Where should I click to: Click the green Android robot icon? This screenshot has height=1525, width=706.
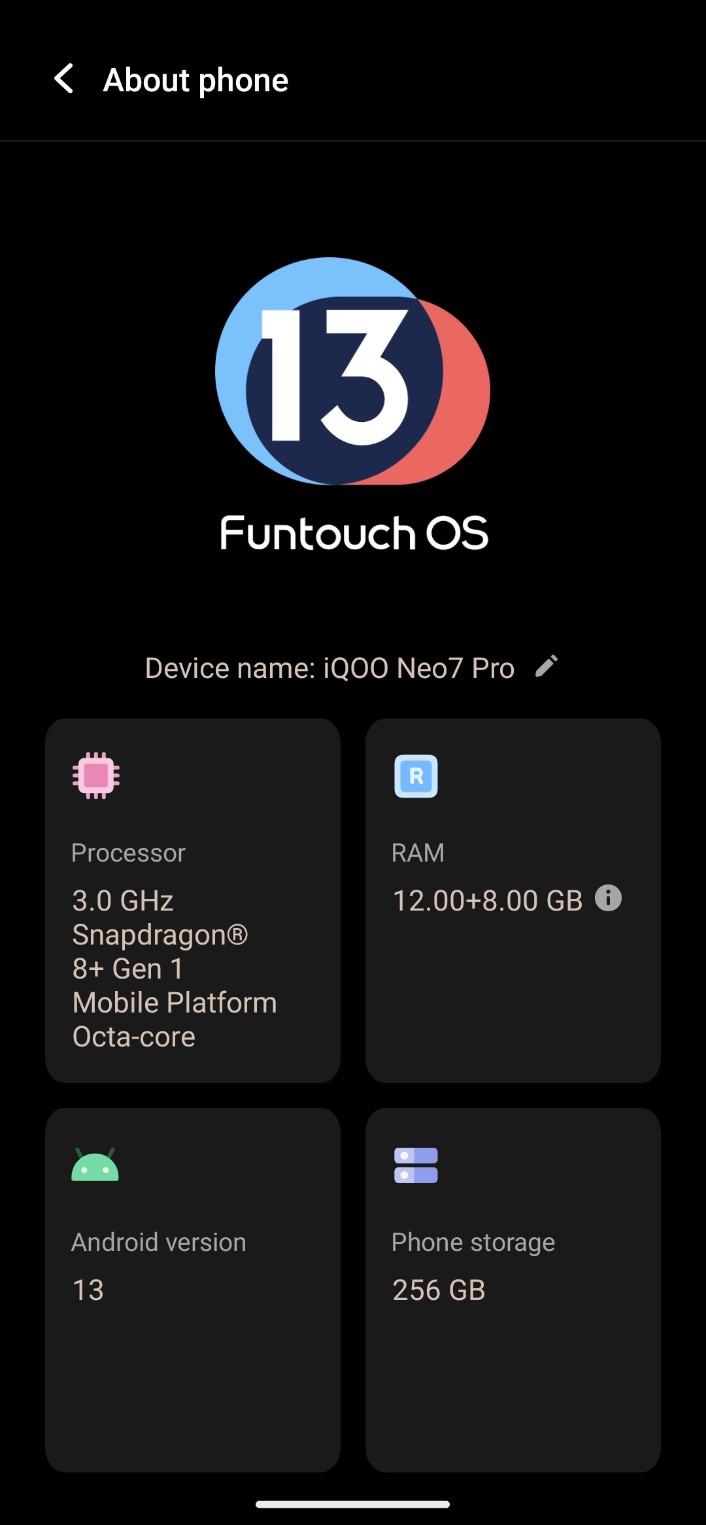pyautogui.click(x=95, y=1166)
